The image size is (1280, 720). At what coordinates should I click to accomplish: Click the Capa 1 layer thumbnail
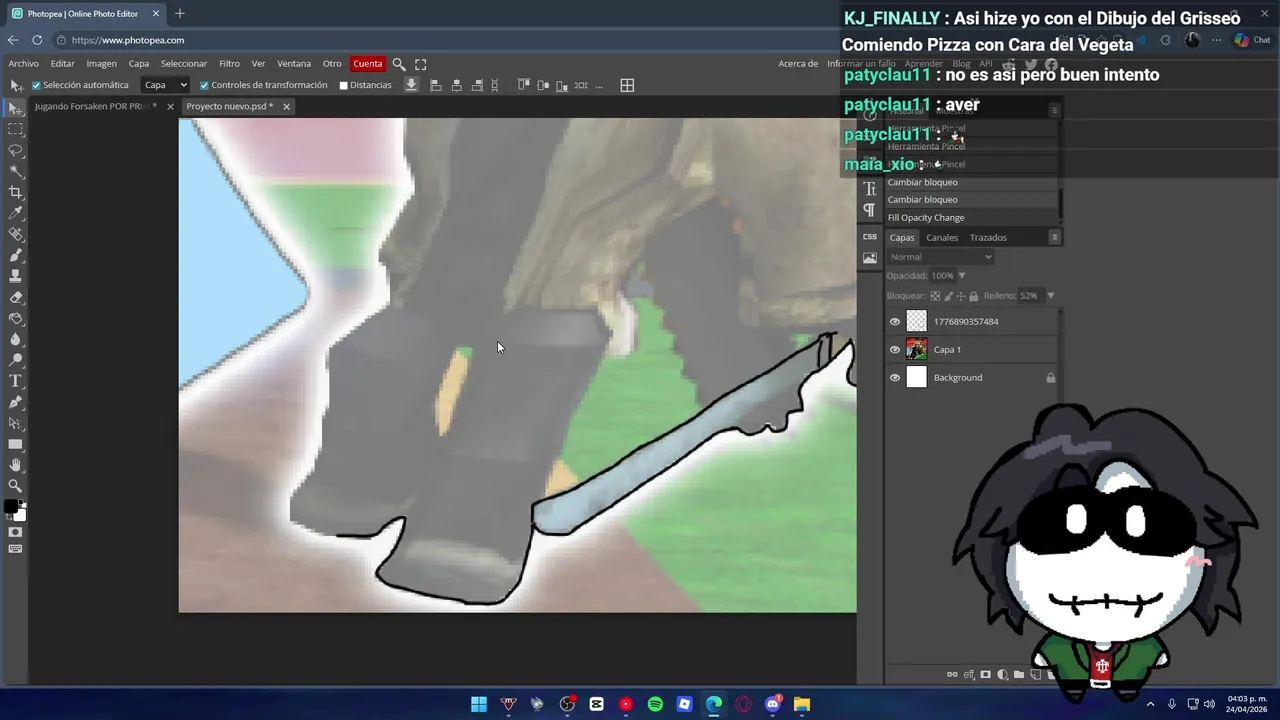(x=917, y=350)
